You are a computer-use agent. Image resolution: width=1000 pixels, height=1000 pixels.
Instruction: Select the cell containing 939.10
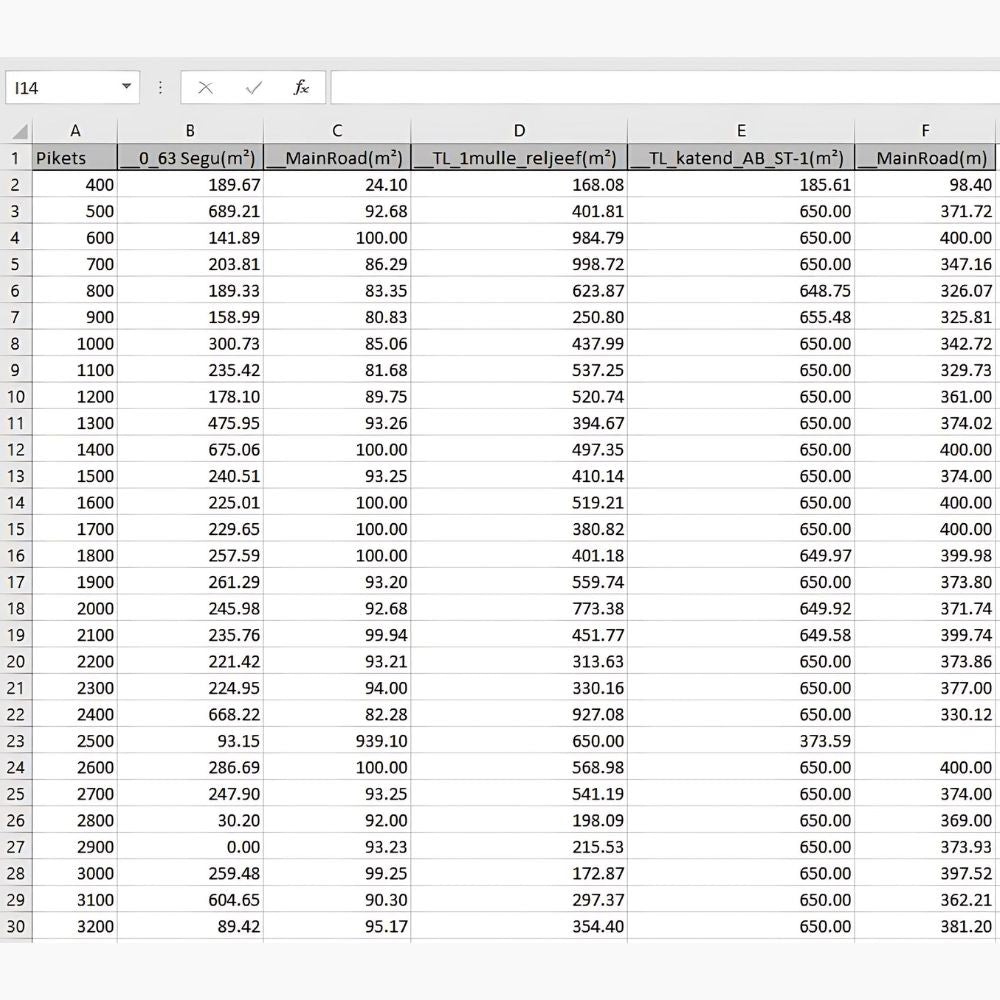click(337, 741)
